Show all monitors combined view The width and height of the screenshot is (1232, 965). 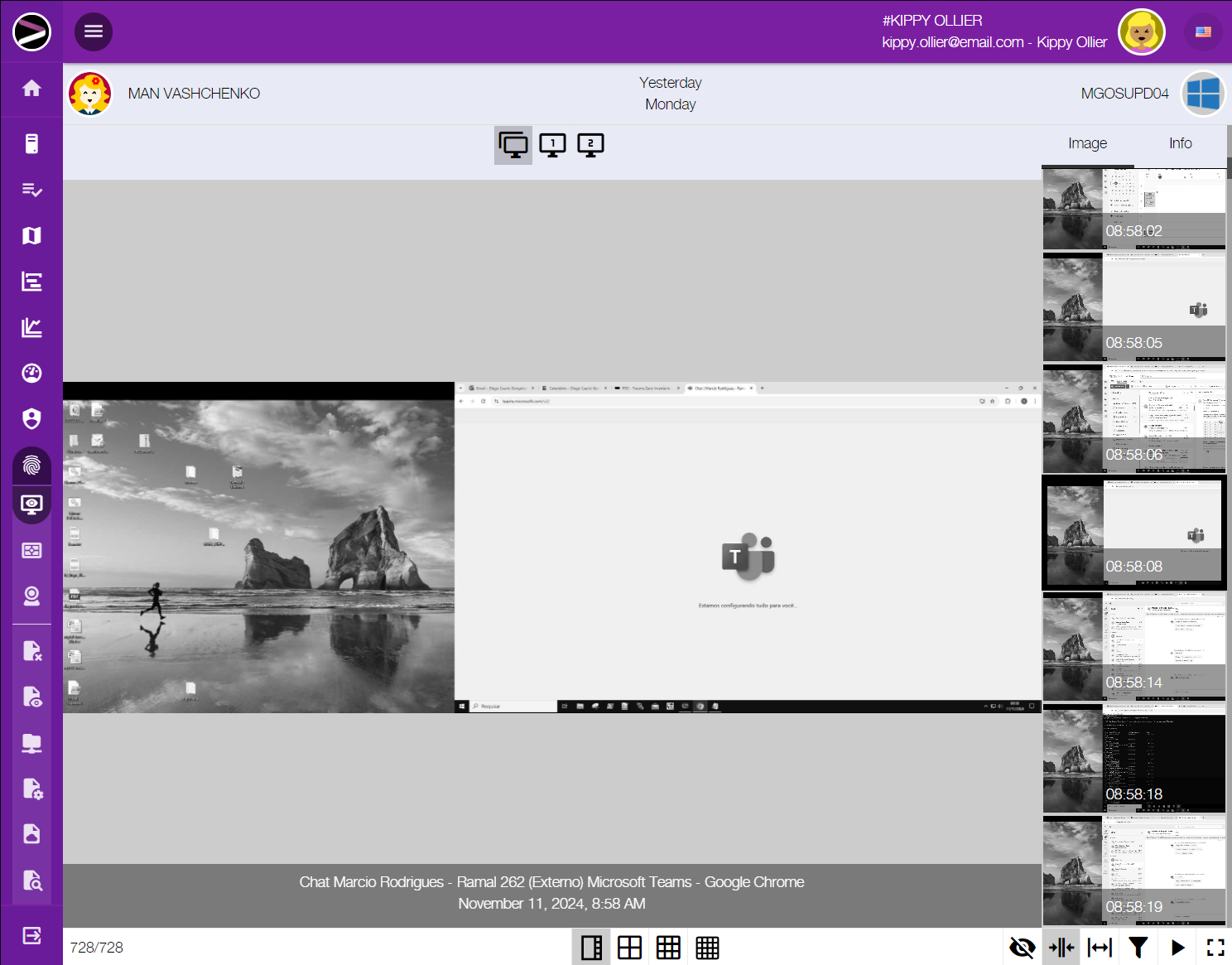[513, 145]
